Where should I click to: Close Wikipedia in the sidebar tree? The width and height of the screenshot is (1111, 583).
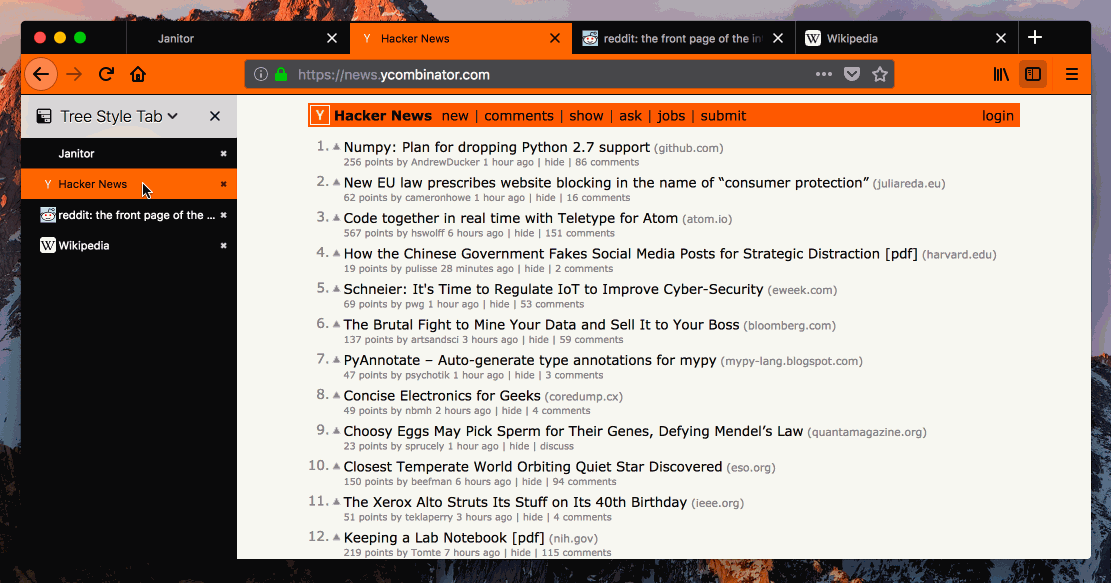[223, 246]
